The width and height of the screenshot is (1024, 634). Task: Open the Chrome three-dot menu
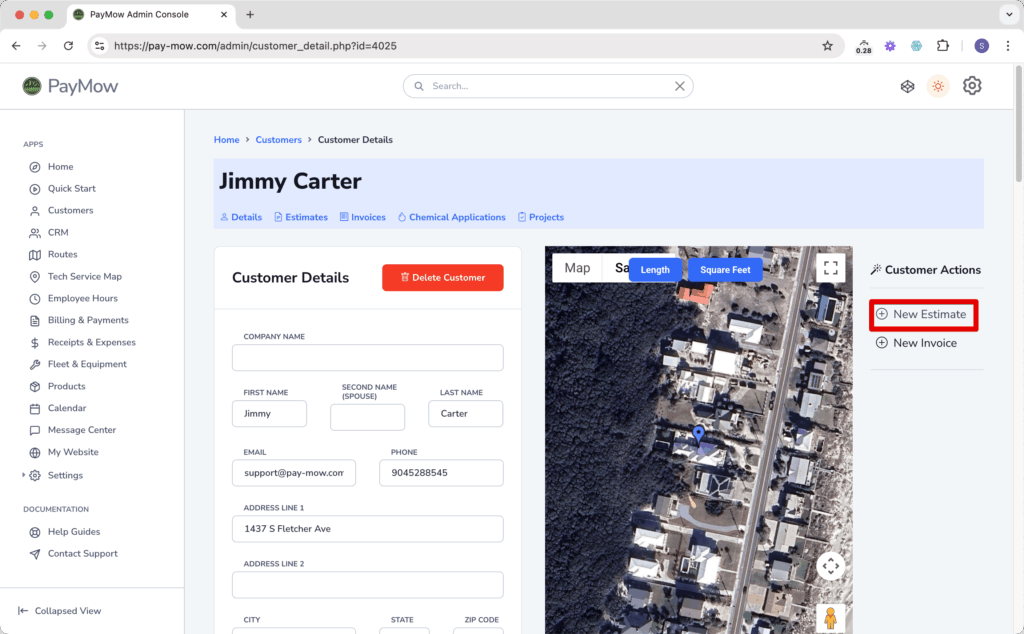(x=1008, y=46)
